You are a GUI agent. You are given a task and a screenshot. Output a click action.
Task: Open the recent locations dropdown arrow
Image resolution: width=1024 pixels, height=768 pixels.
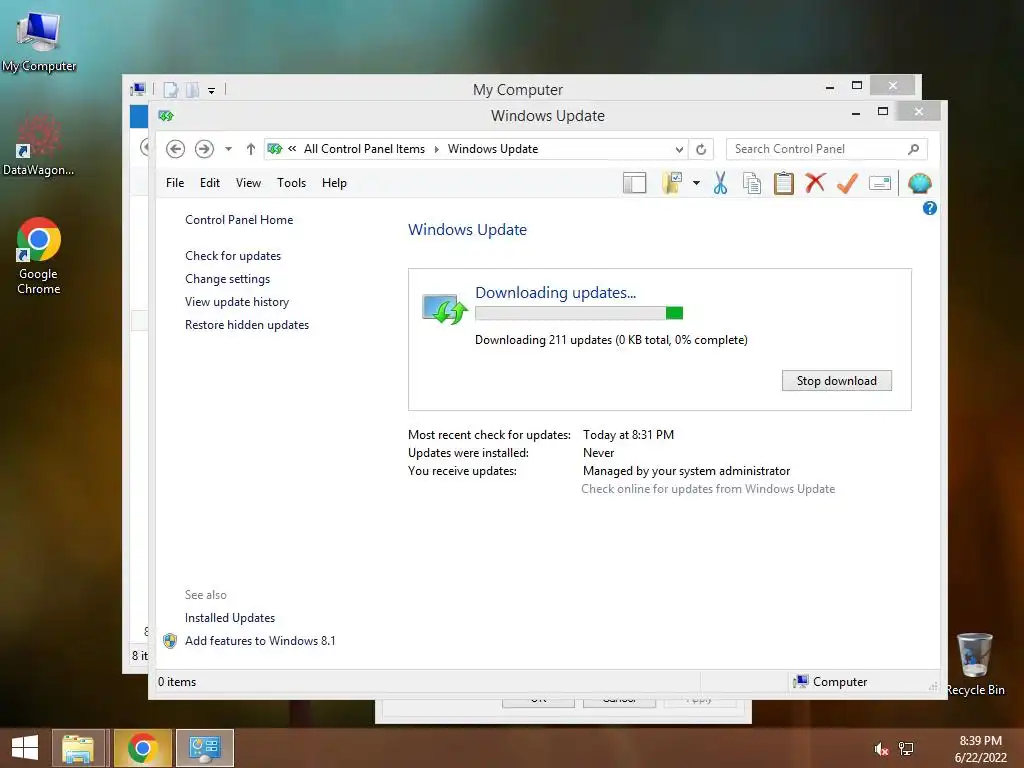click(228, 149)
